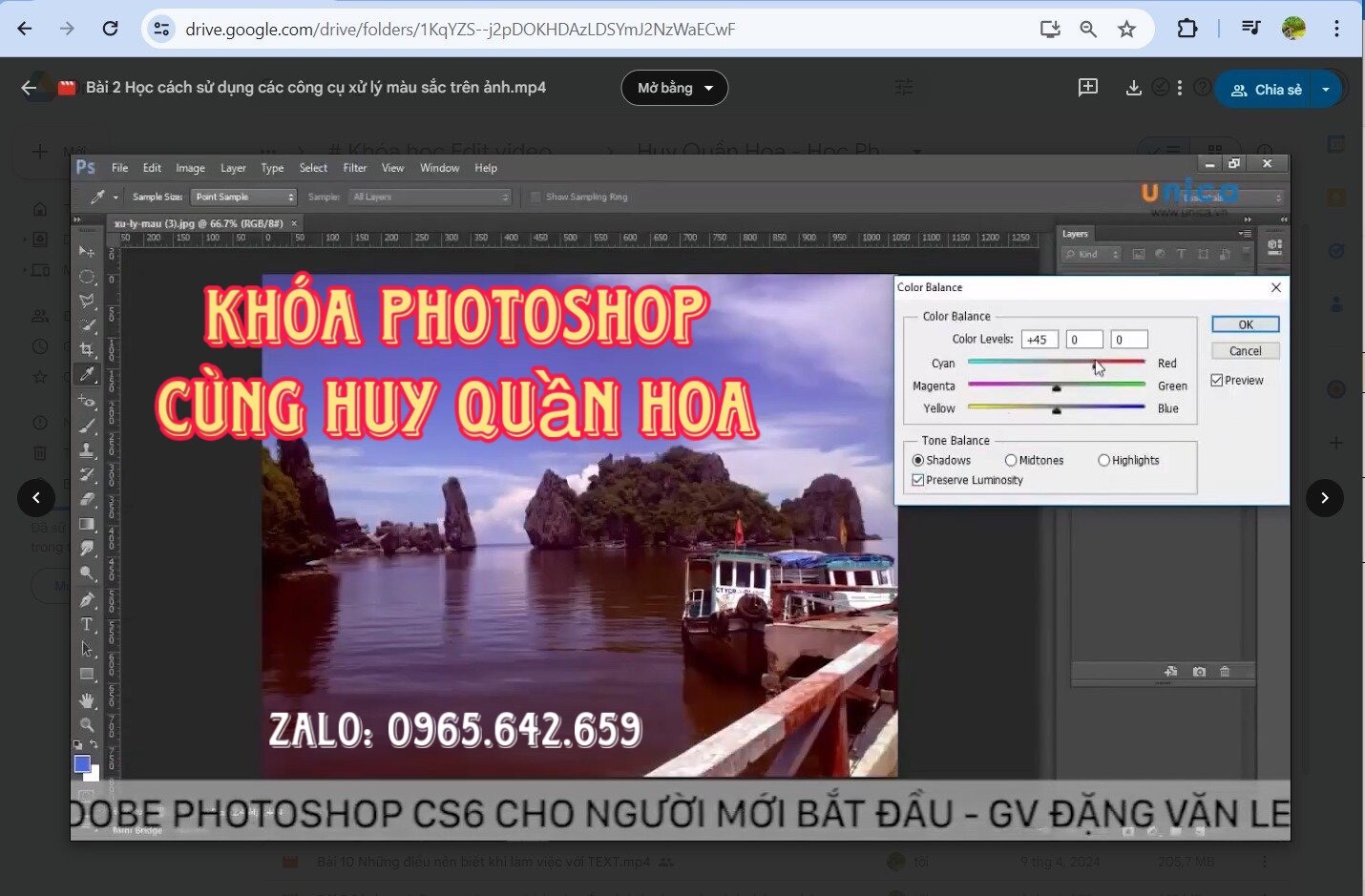Screen dimensions: 1365x896
Task: Open the Photoshop Window menu
Action: [439, 168]
